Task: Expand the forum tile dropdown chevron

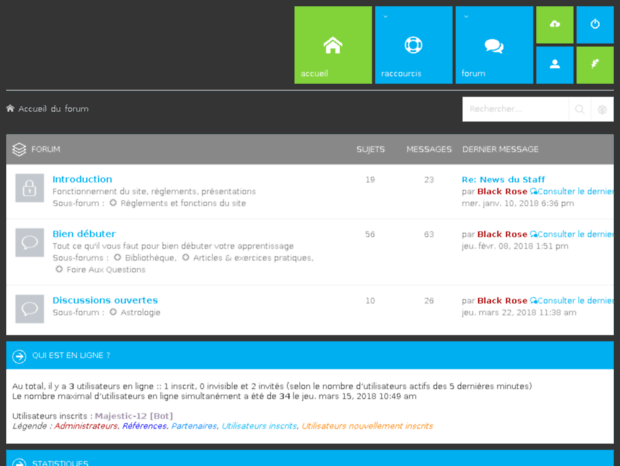Action: (465, 16)
